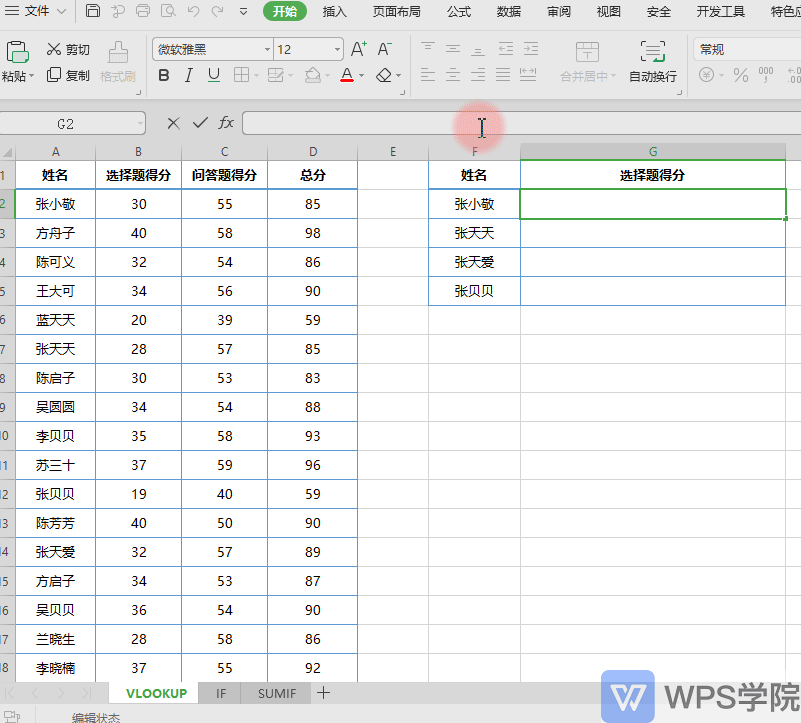Expand the 文件 menu dropdown arrow

61,11
